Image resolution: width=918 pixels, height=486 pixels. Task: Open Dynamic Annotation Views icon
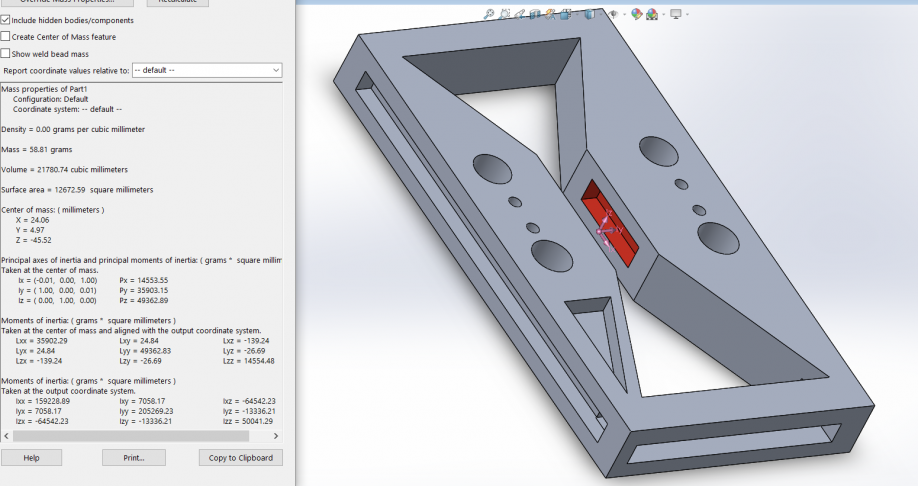(x=550, y=14)
